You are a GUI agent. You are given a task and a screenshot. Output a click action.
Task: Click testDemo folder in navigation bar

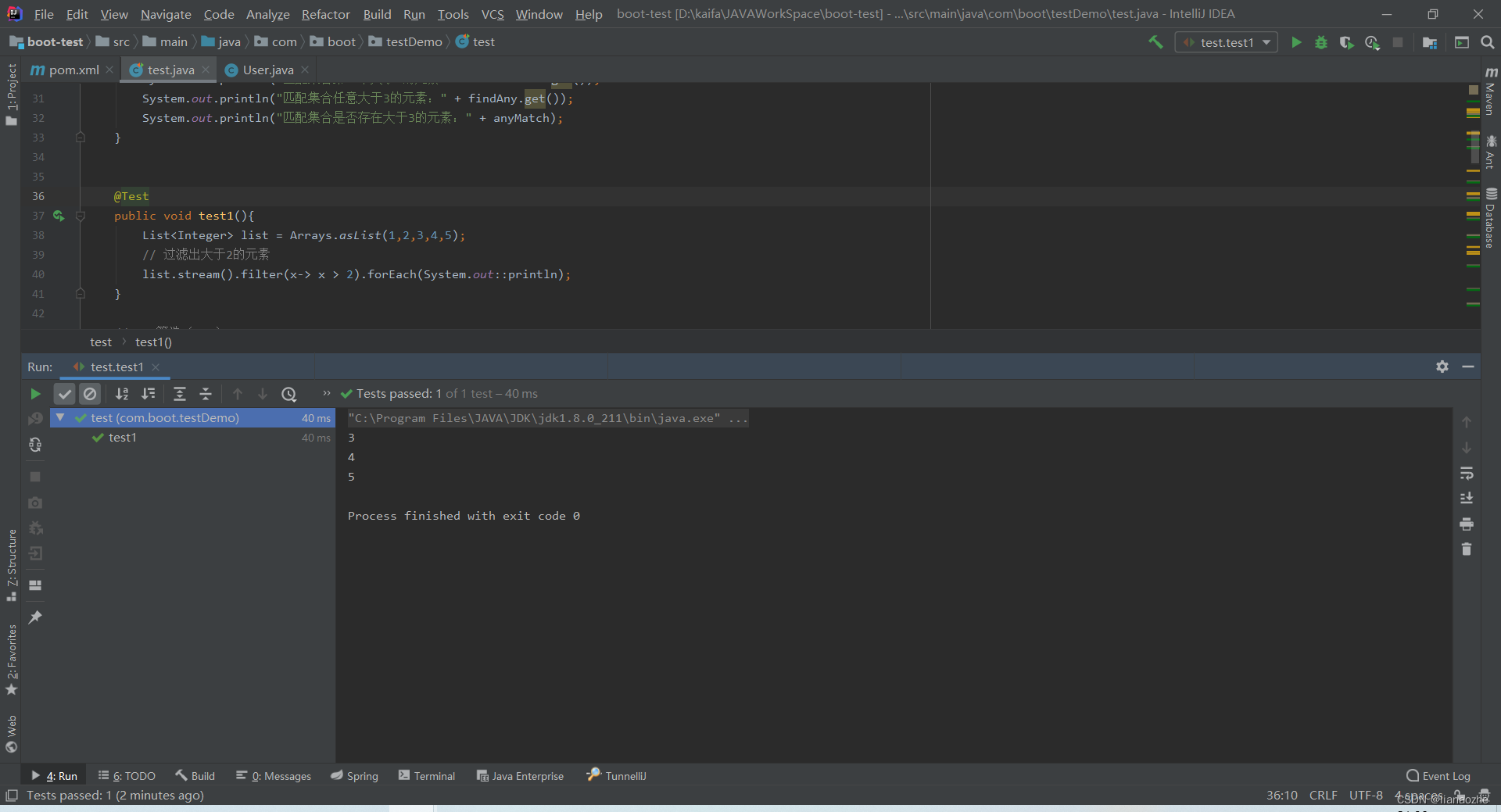point(406,42)
